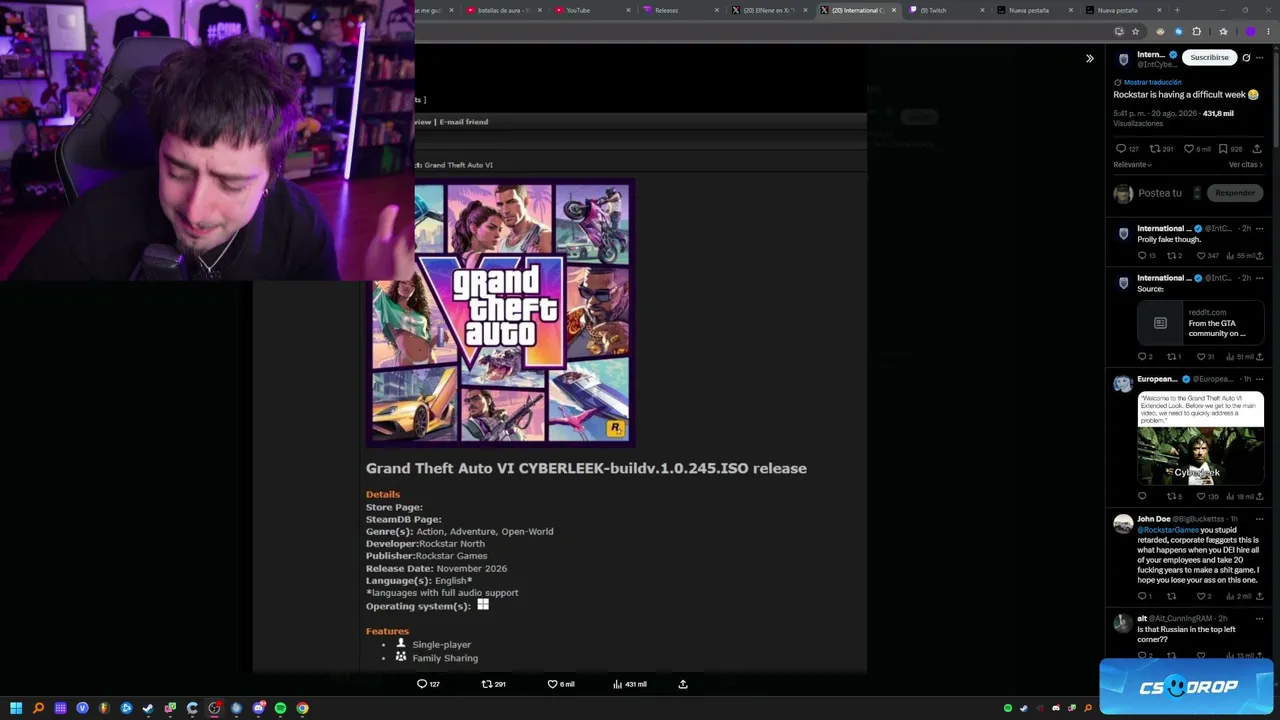
Task: Switch to the (9) Twitch tab
Action: (x=946, y=10)
